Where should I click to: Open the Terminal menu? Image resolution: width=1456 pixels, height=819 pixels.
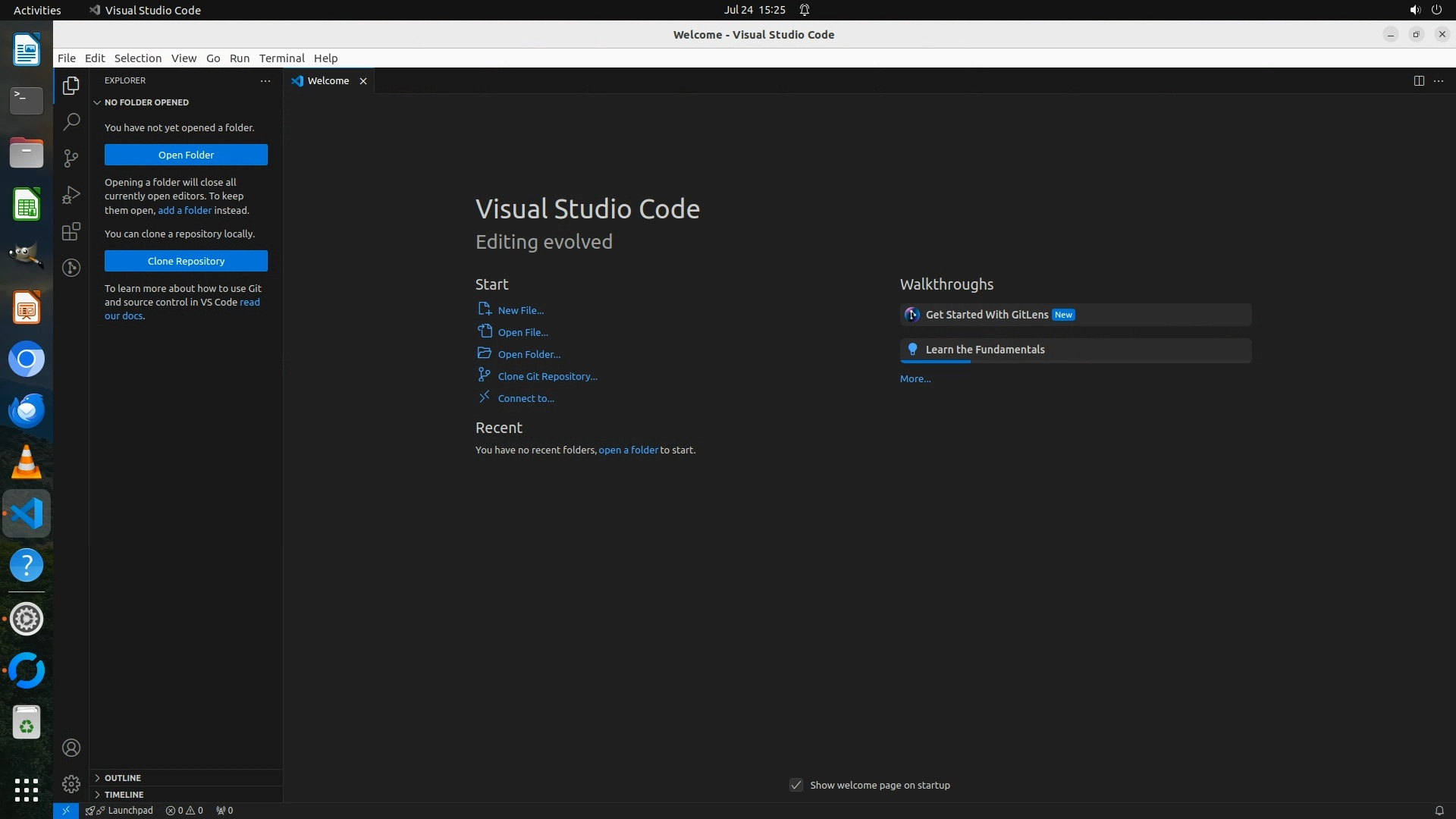pyautogui.click(x=281, y=58)
